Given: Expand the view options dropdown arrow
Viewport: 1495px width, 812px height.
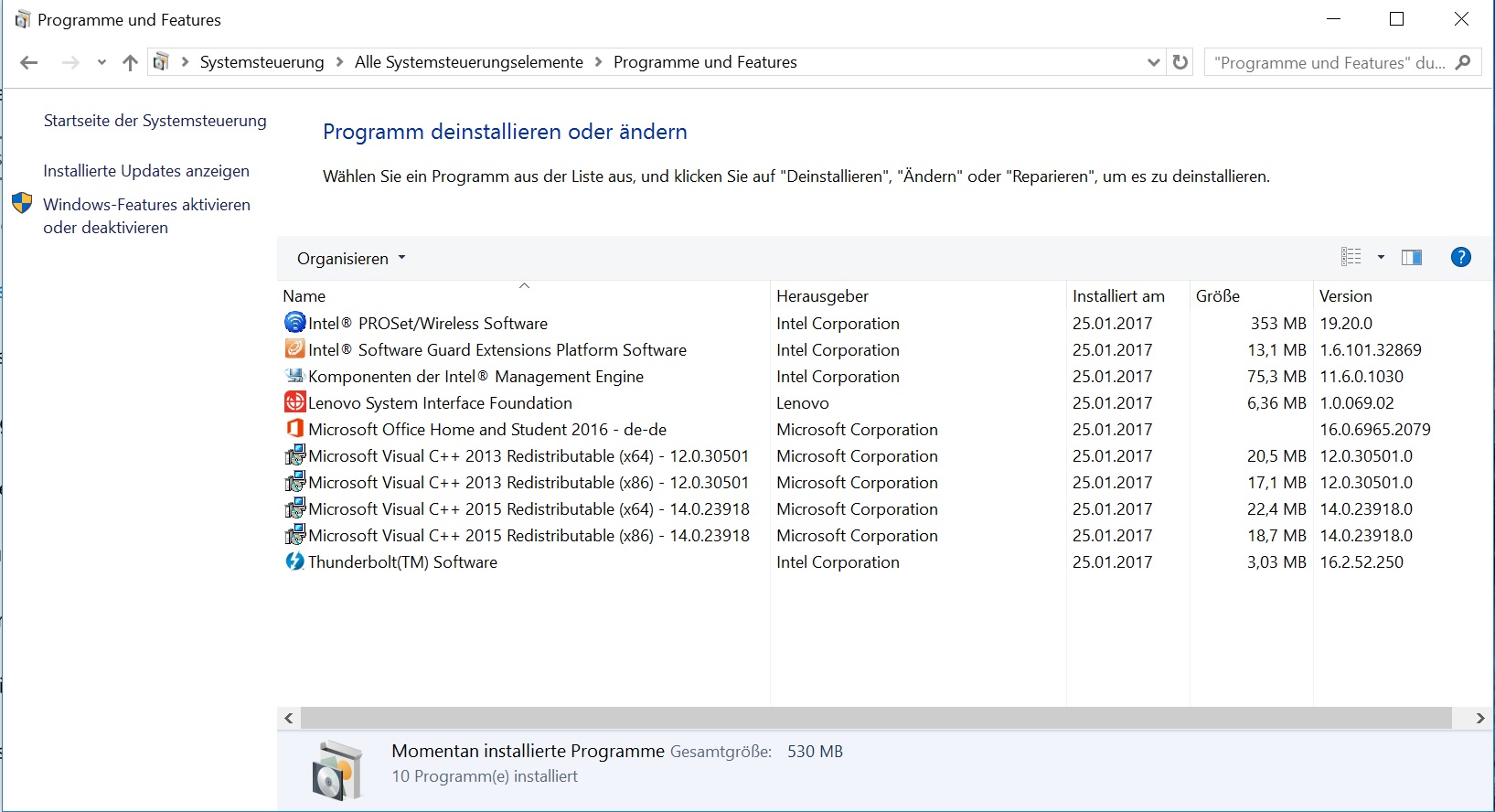Looking at the screenshot, I should pos(1381,258).
